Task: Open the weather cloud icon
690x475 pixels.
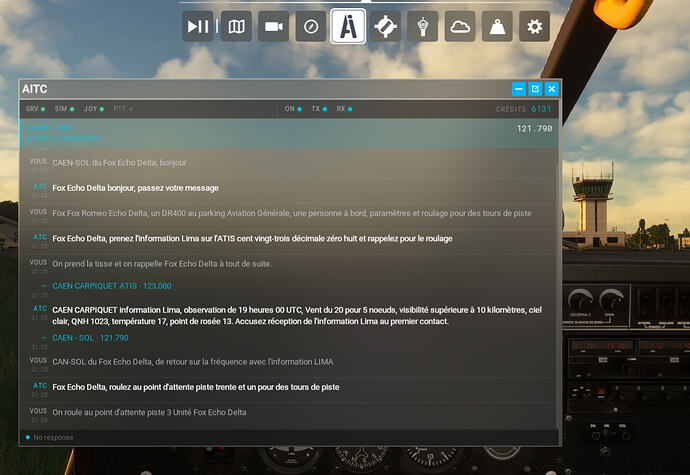Action: 460,27
